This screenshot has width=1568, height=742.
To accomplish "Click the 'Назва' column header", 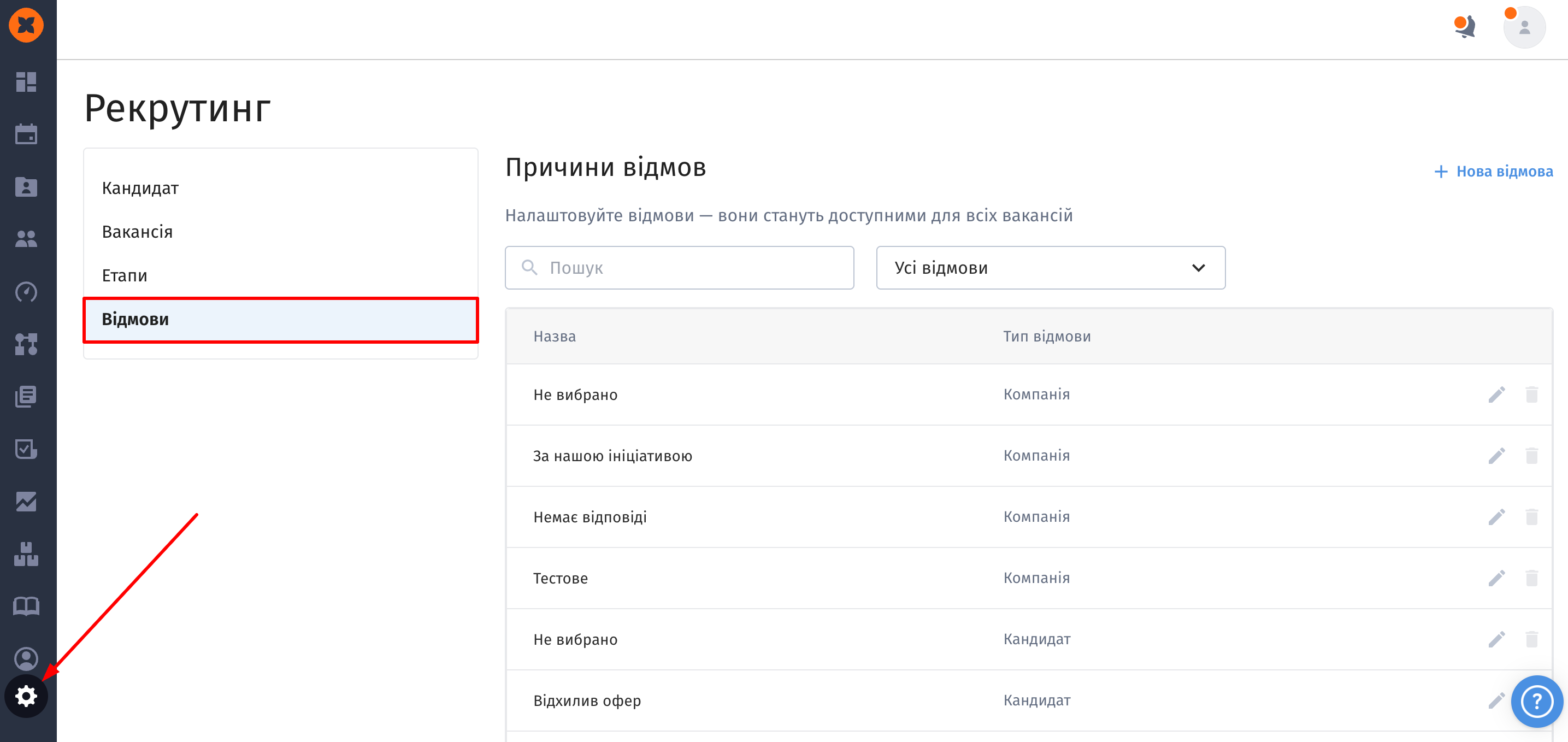I will coord(554,337).
